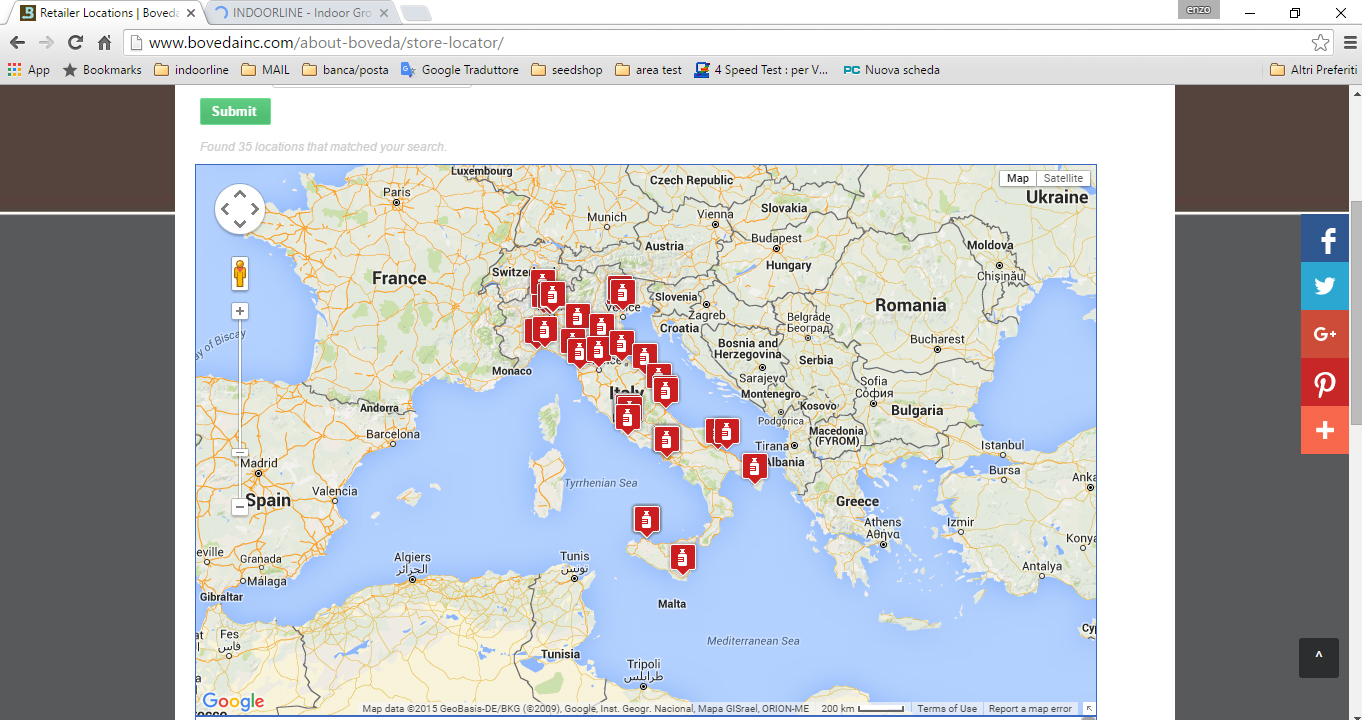Share page via Facebook icon
1362x720 pixels.
click(x=1325, y=239)
